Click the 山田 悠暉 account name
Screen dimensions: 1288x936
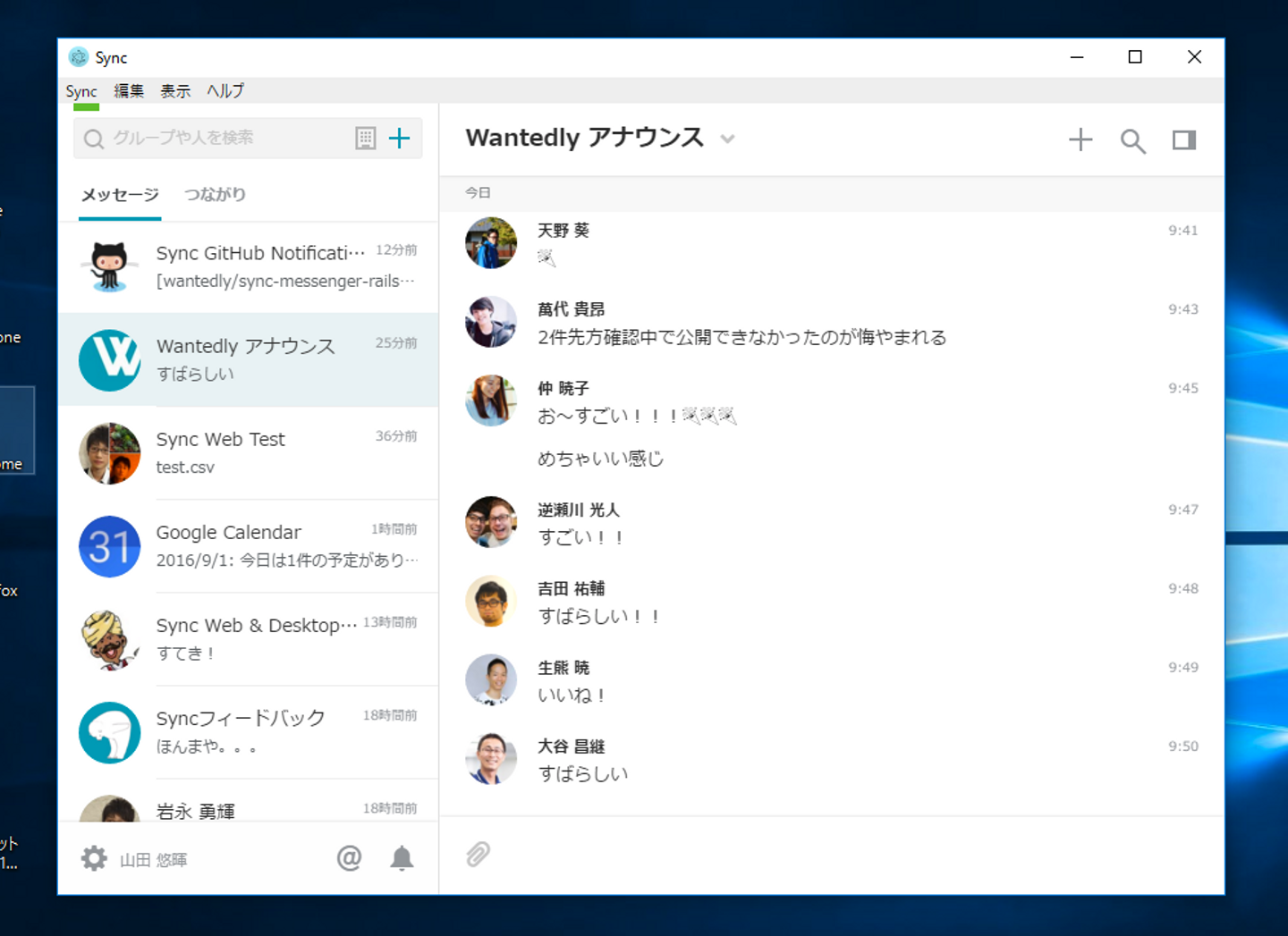153,860
